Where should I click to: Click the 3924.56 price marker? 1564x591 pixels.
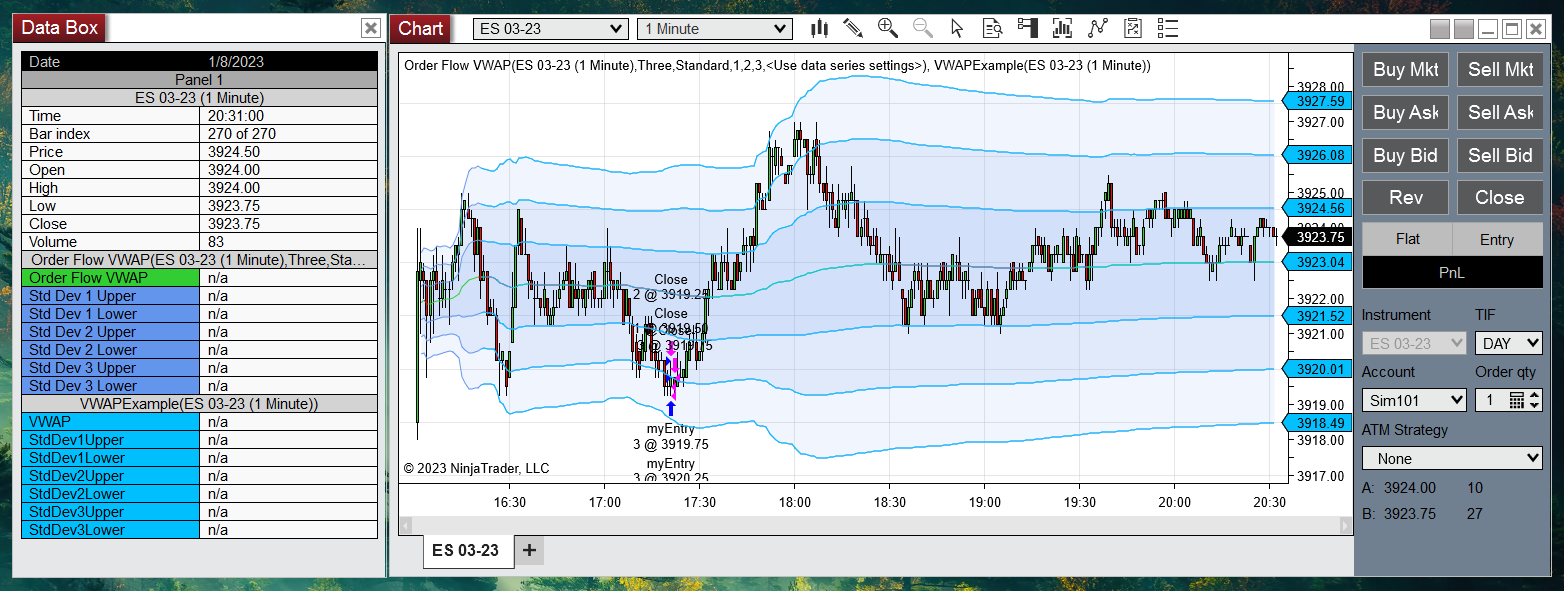click(1315, 208)
